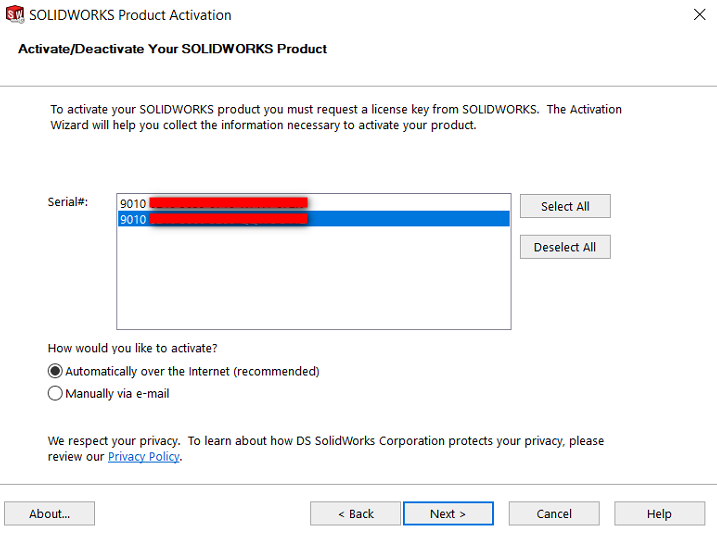The height and width of the screenshot is (535, 717).
Task: Click the Deselect All button
Action: 565,247
